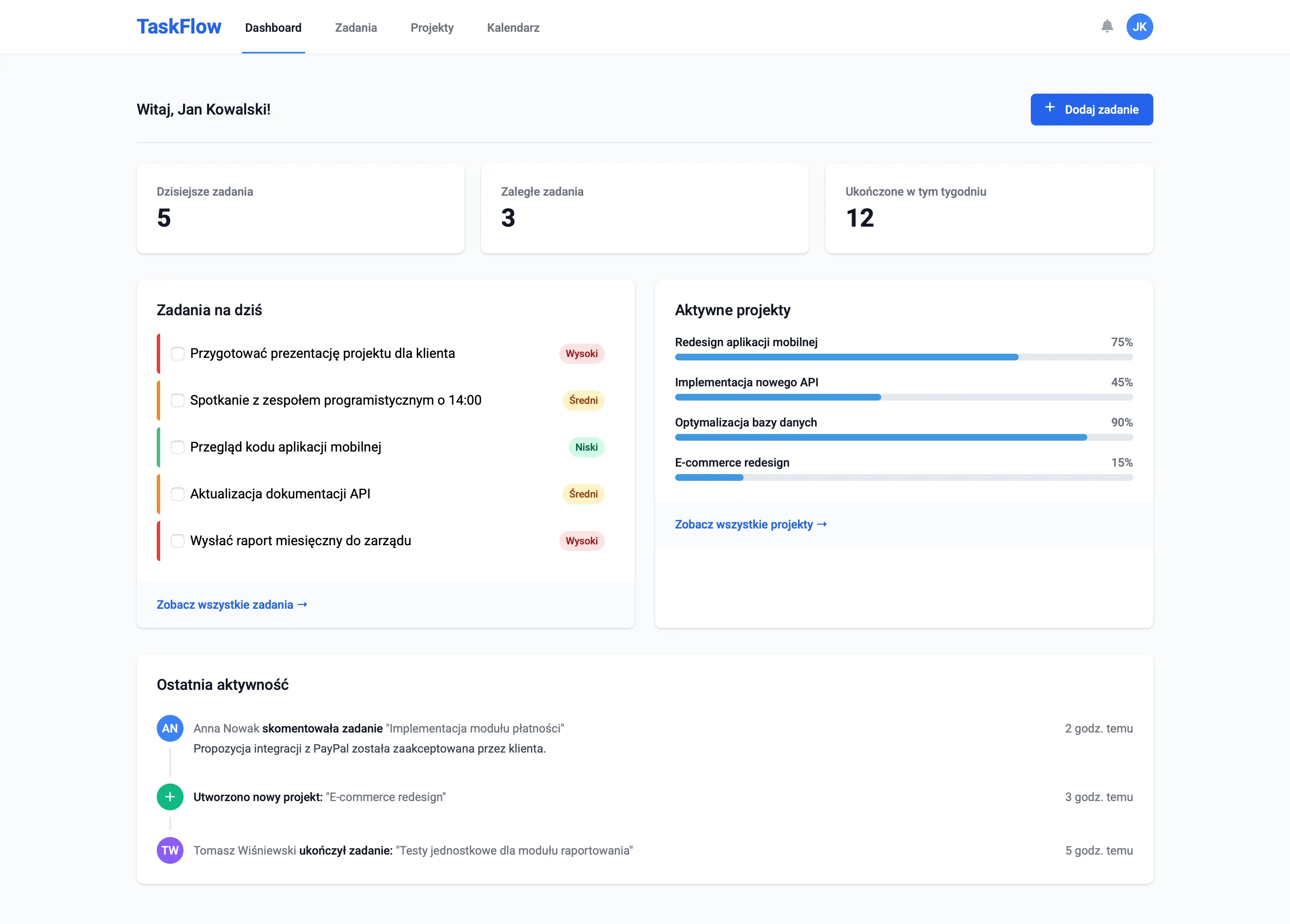Check 'Wysłać raport miesięczny do zarządu' task

coord(178,541)
